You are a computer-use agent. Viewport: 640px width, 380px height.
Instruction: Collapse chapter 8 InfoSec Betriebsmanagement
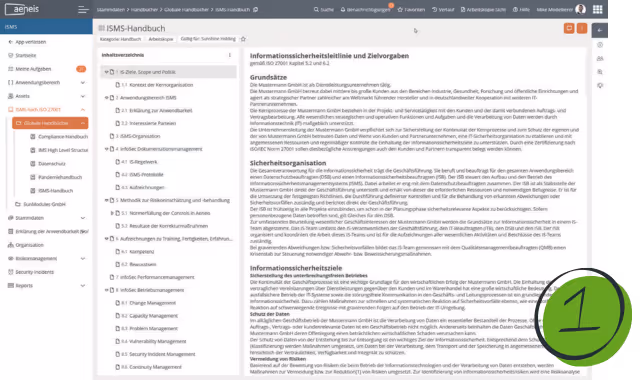pos(107,290)
